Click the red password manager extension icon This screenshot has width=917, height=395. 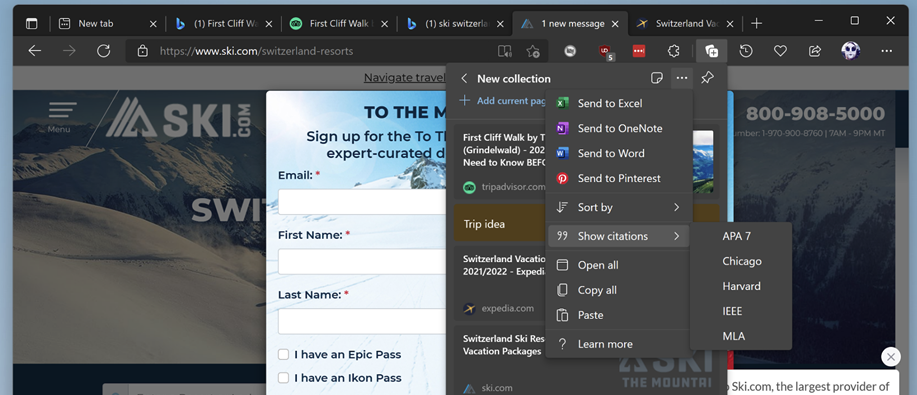(x=639, y=51)
